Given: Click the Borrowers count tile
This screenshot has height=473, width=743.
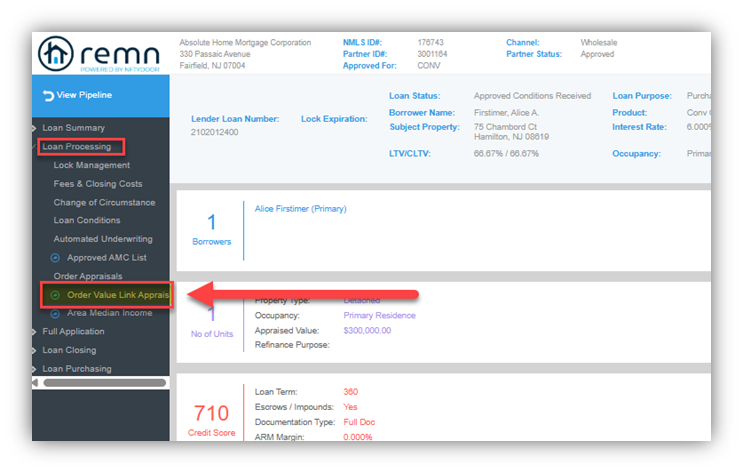Looking at the screenshot, I should (211, 229).
